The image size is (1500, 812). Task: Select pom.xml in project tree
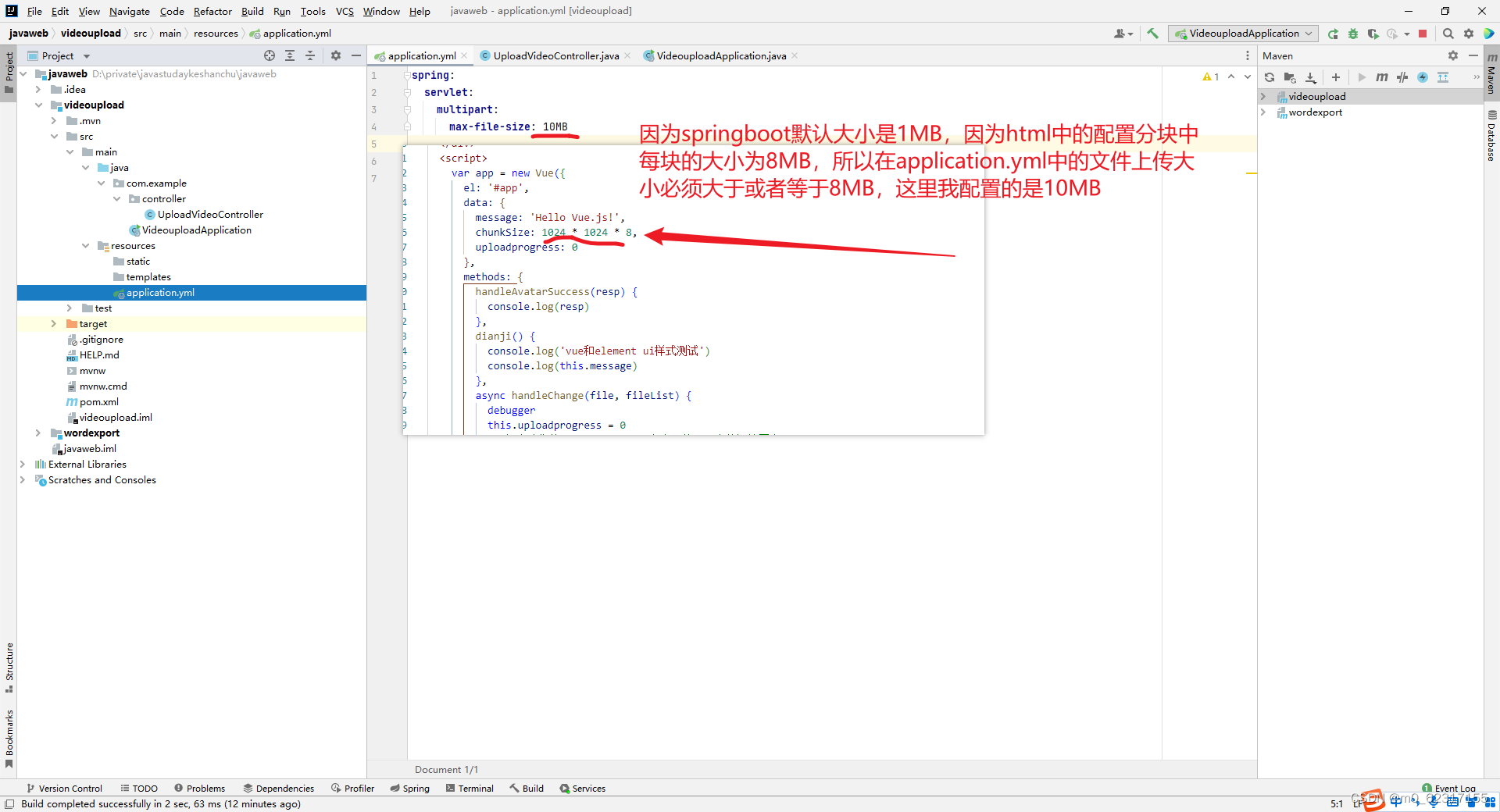coord(98,401)
